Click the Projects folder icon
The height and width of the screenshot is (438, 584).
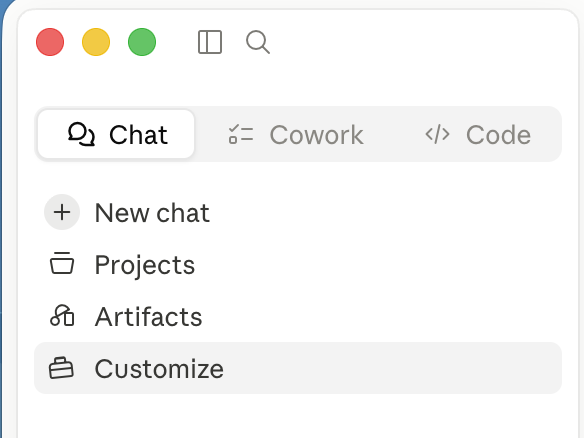pyautogui.click(x=62, y=263)
